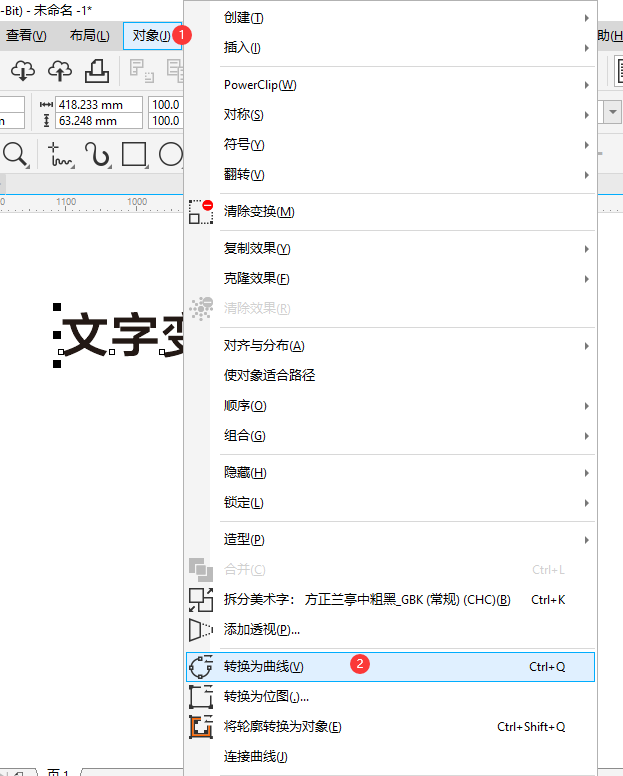The width and height of the screenshot is (623, 776).
Task: Open 组合(G) submenu
Action: point(390,436)
